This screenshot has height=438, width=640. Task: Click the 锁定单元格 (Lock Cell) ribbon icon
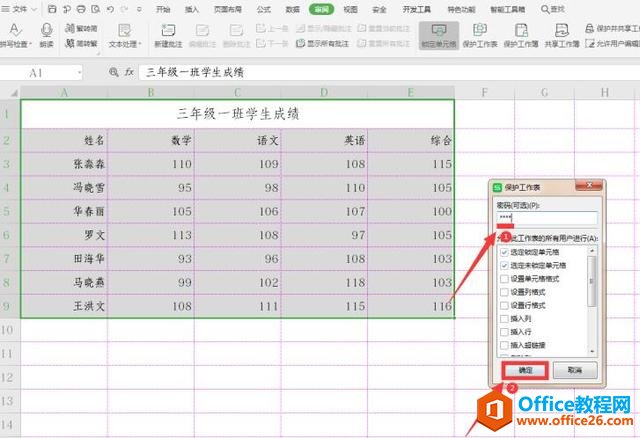coord(439,33)
